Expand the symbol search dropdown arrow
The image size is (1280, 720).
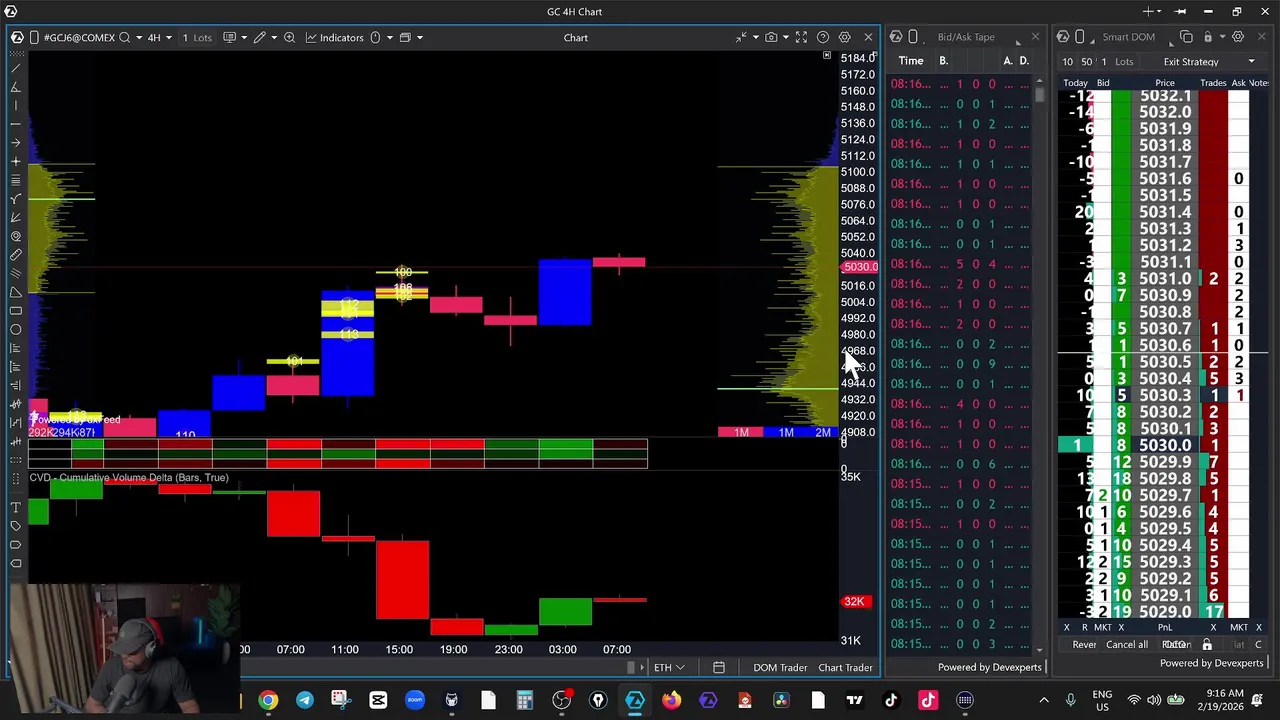139,38
